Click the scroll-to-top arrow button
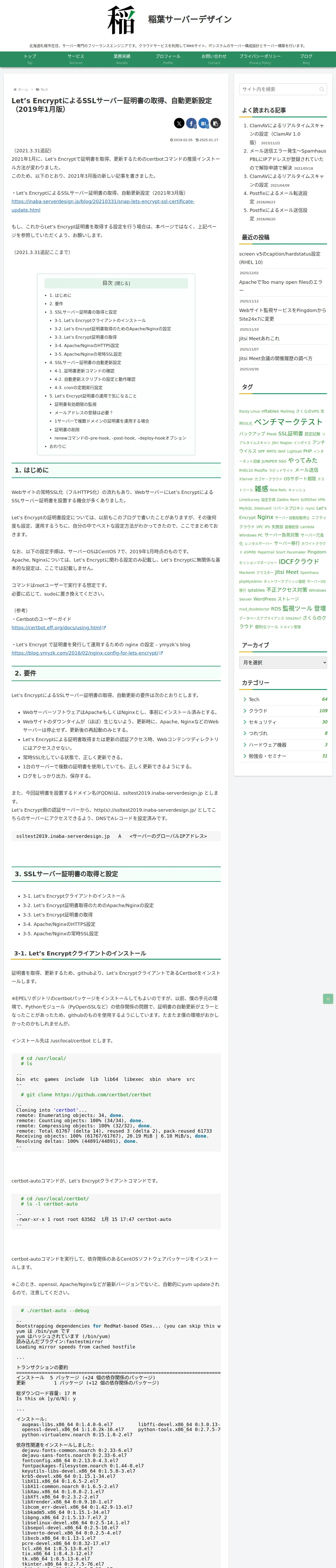336x1568 pixels. coord(328,999)
